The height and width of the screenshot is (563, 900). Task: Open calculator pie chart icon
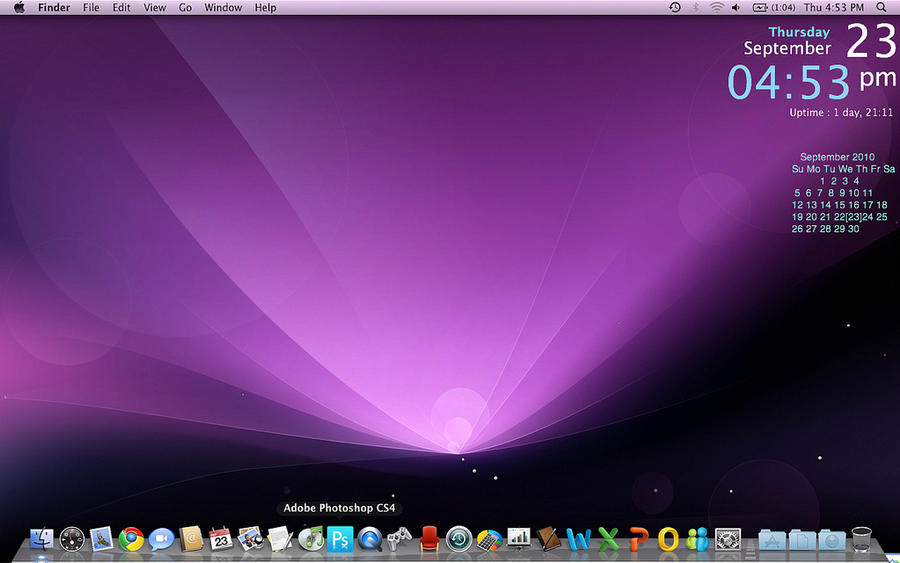(x=489, y=539)
